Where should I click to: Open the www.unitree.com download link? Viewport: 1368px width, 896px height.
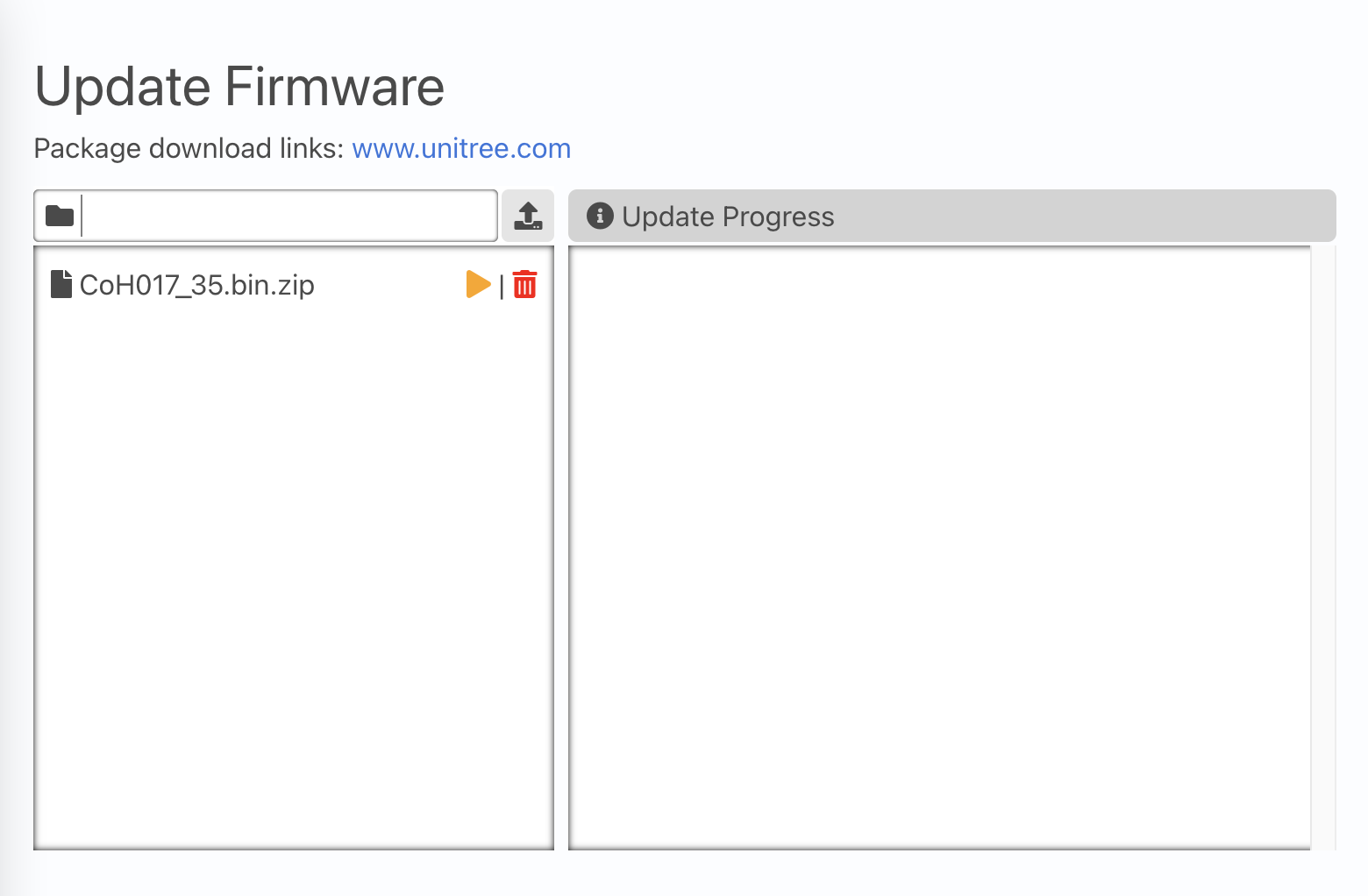[461, 148]
